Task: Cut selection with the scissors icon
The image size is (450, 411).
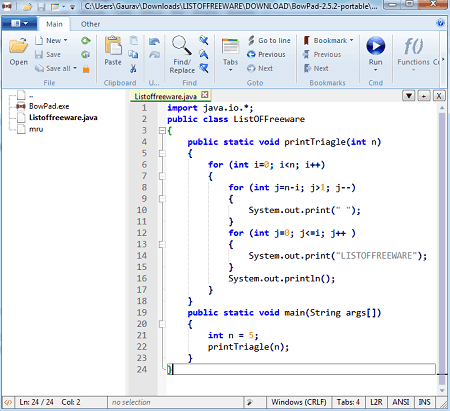Action: pos(133,69)
